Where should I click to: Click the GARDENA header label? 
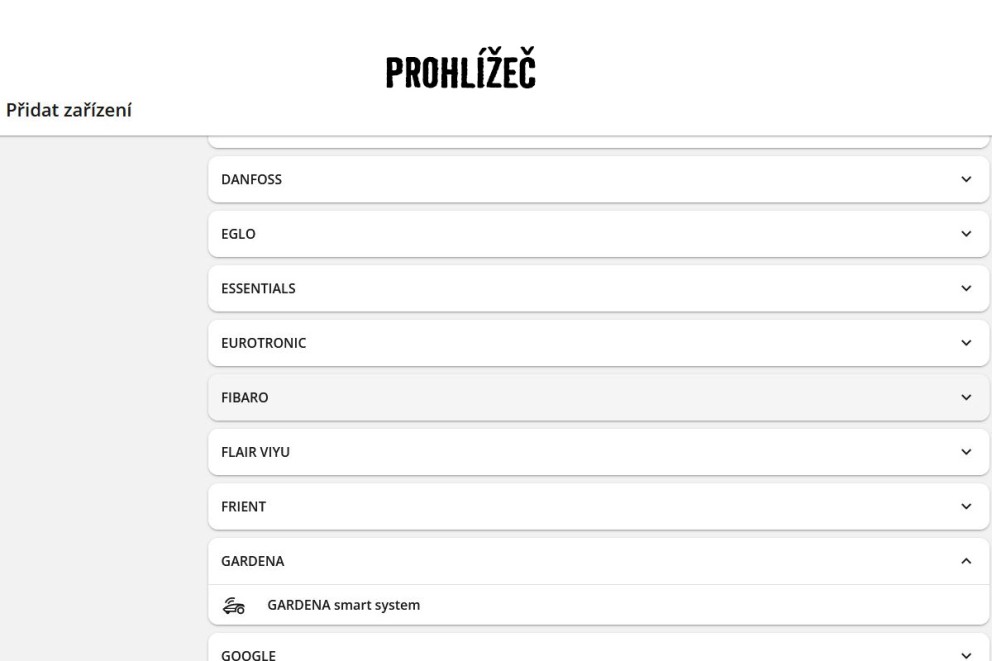click(x=252, y=561)
